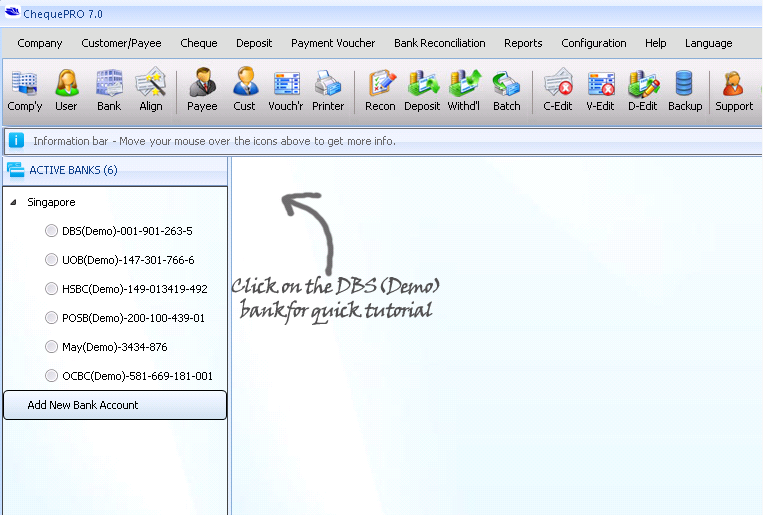Viewport: 763px width, 515px height.
Task: Open the Bank Reconciliation menu
Action: 439,43
